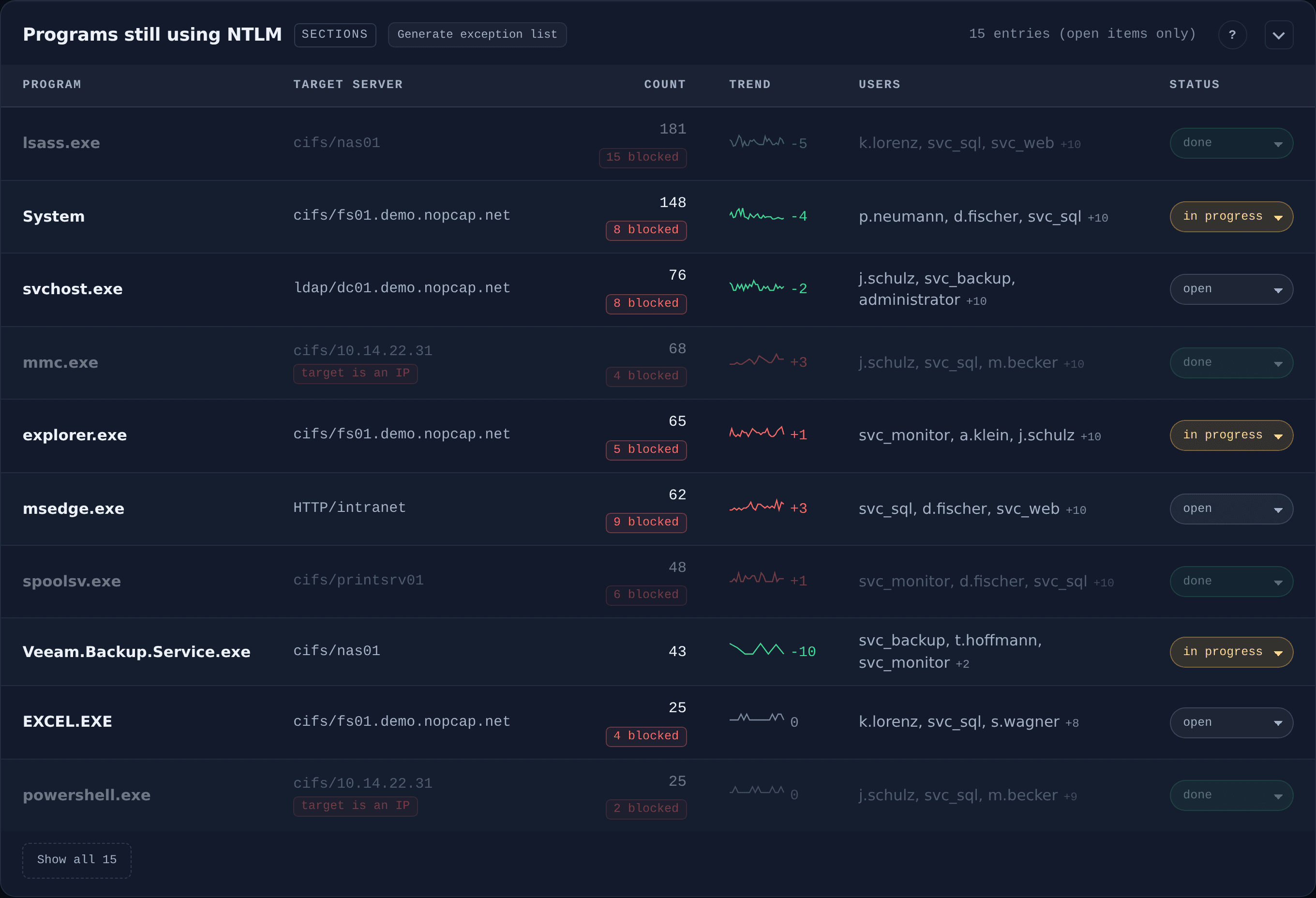Click the '5 blocked' badge for explorer.exe
This screenshot has width=1316, height=898.
(646, 449)
